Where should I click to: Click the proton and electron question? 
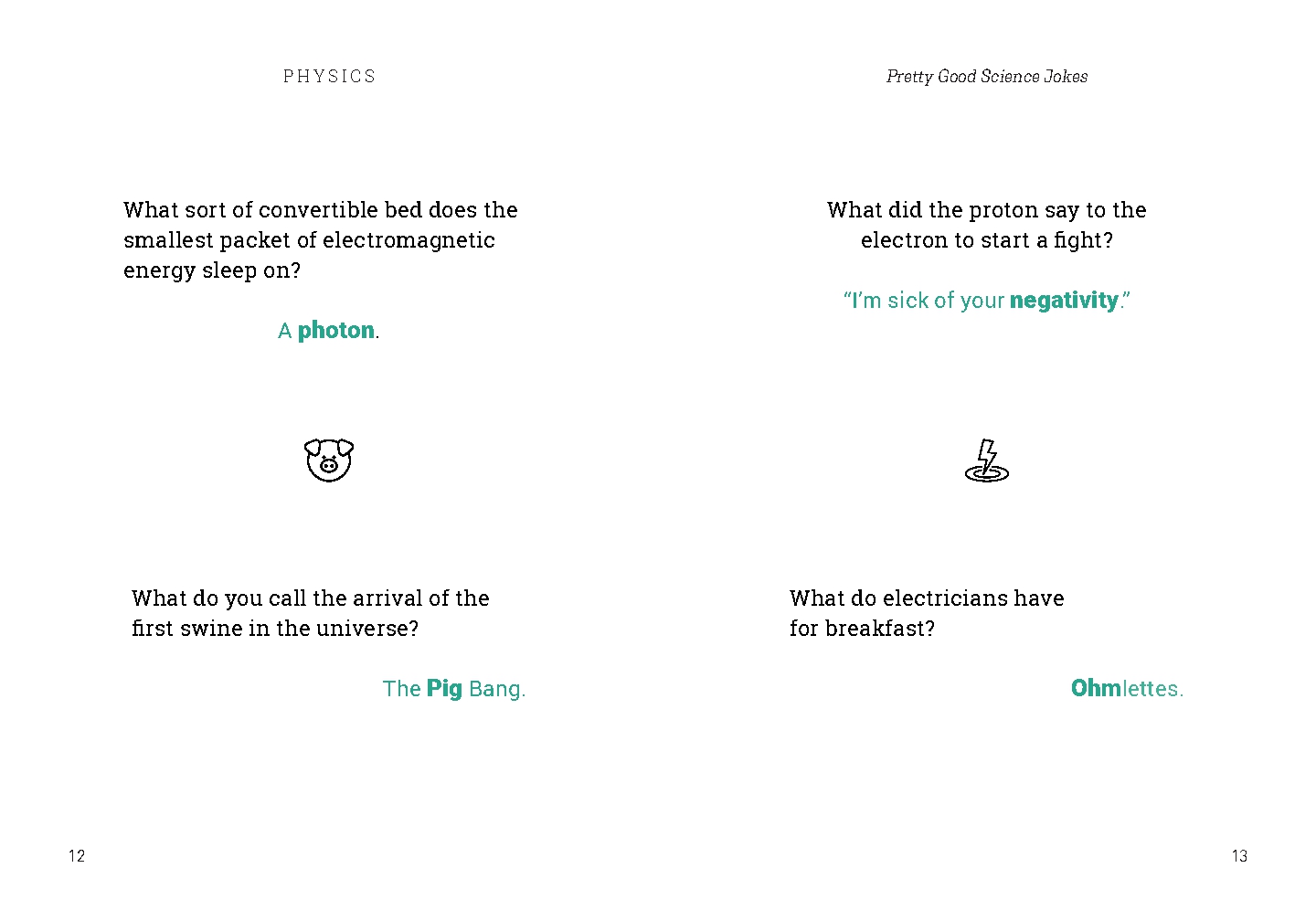pyautogui.click(x=987, y=225)
